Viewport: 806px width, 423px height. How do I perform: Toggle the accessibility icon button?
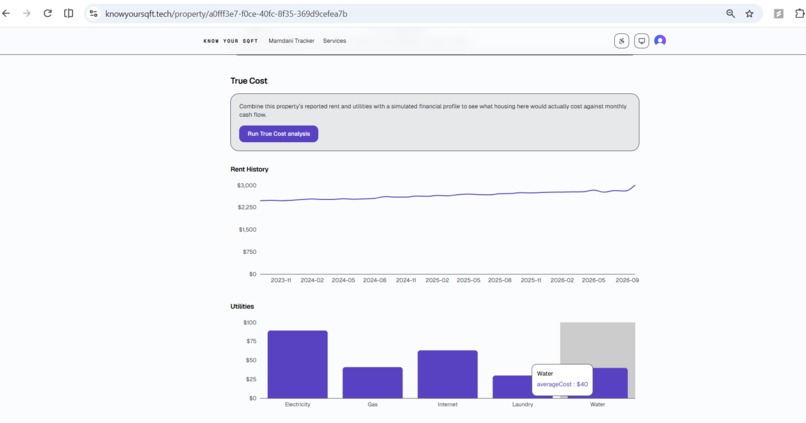point(621,41)
